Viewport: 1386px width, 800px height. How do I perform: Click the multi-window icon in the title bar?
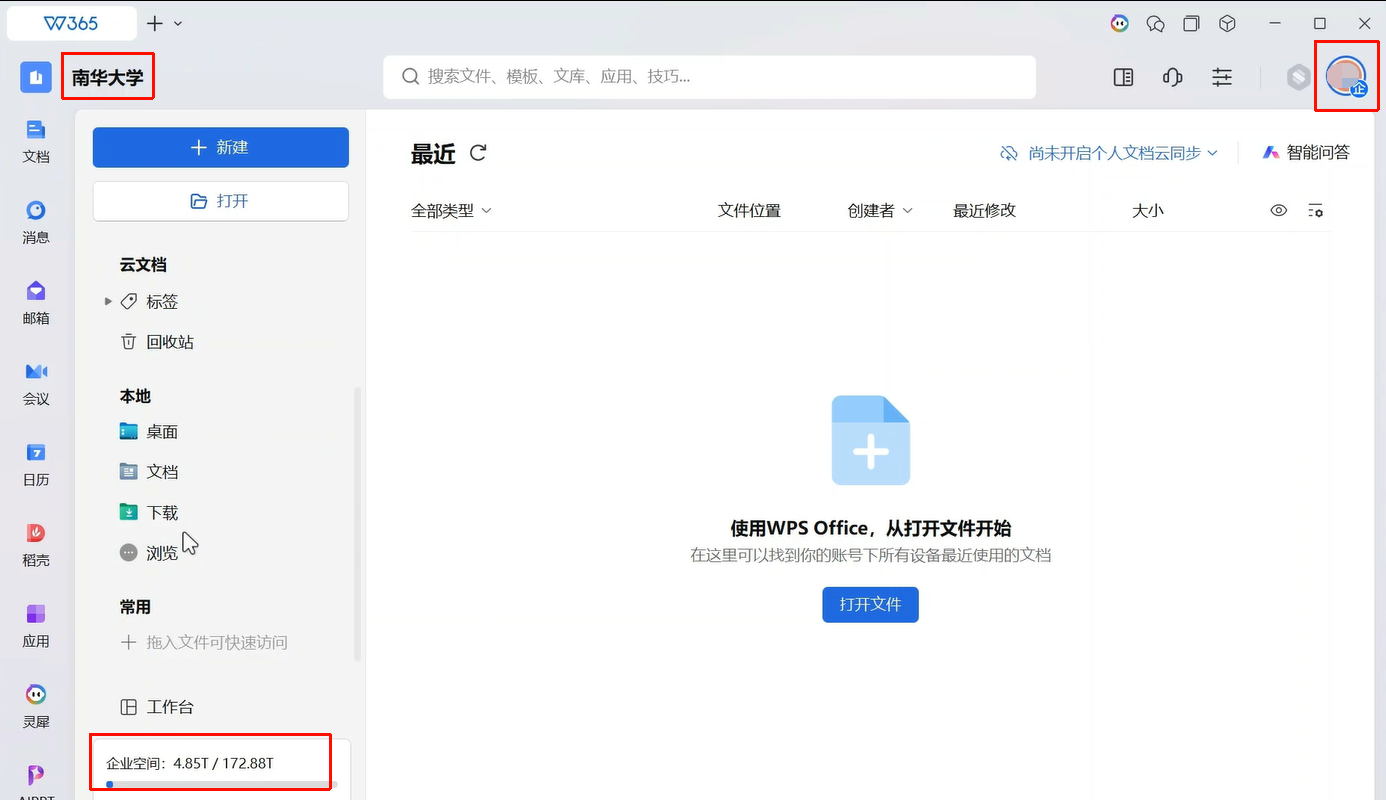[x=1191, y=23]
